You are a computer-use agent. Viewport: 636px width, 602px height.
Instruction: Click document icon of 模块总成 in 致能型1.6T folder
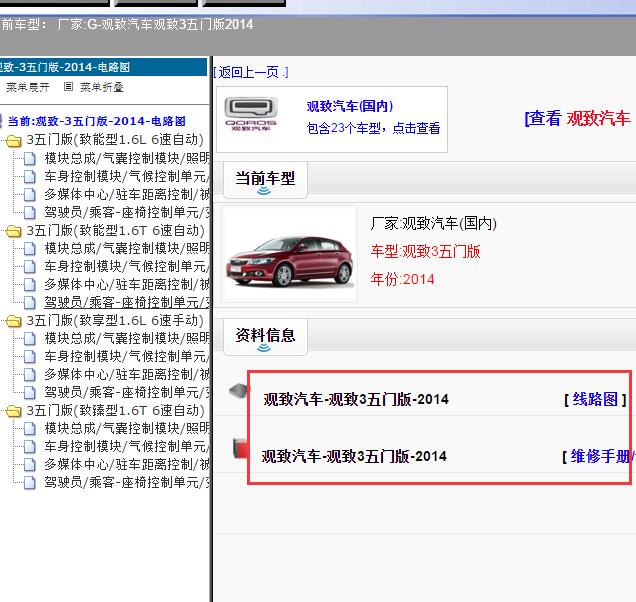point(30,249)
